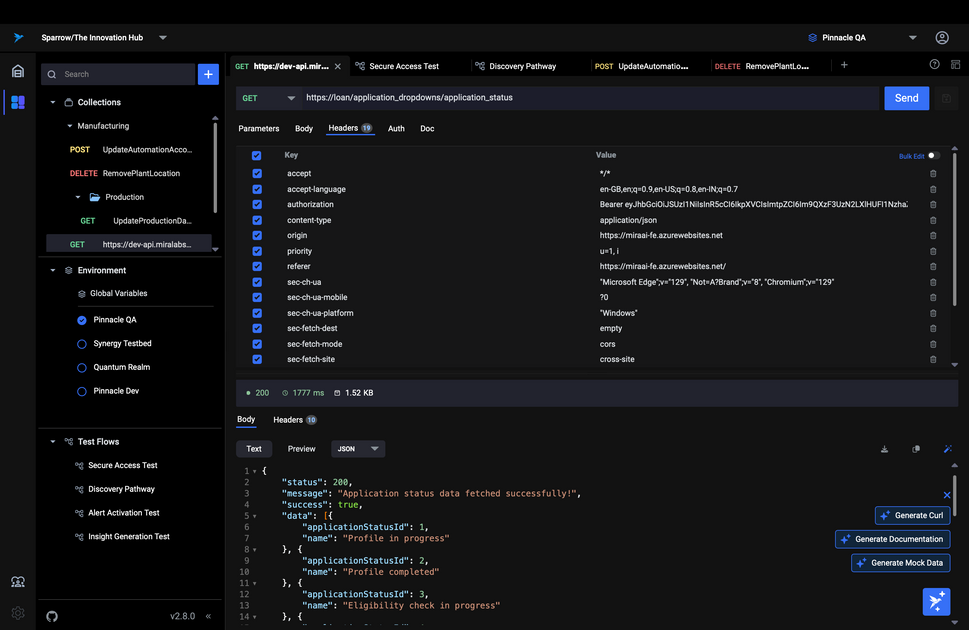The height and width of the screenshot is (630, 969).
Task: Download the response body
Action: tap(884, 449)
